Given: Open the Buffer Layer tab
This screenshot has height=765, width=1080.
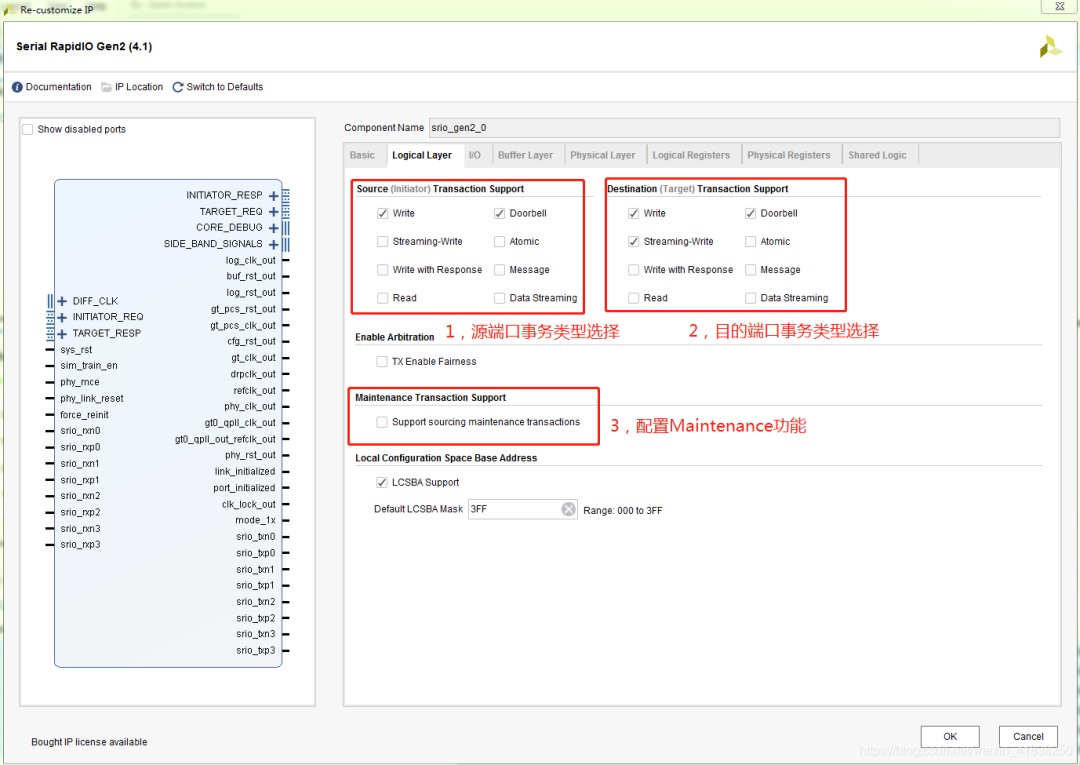Looking at the screenshot, I should pos(526,156).
